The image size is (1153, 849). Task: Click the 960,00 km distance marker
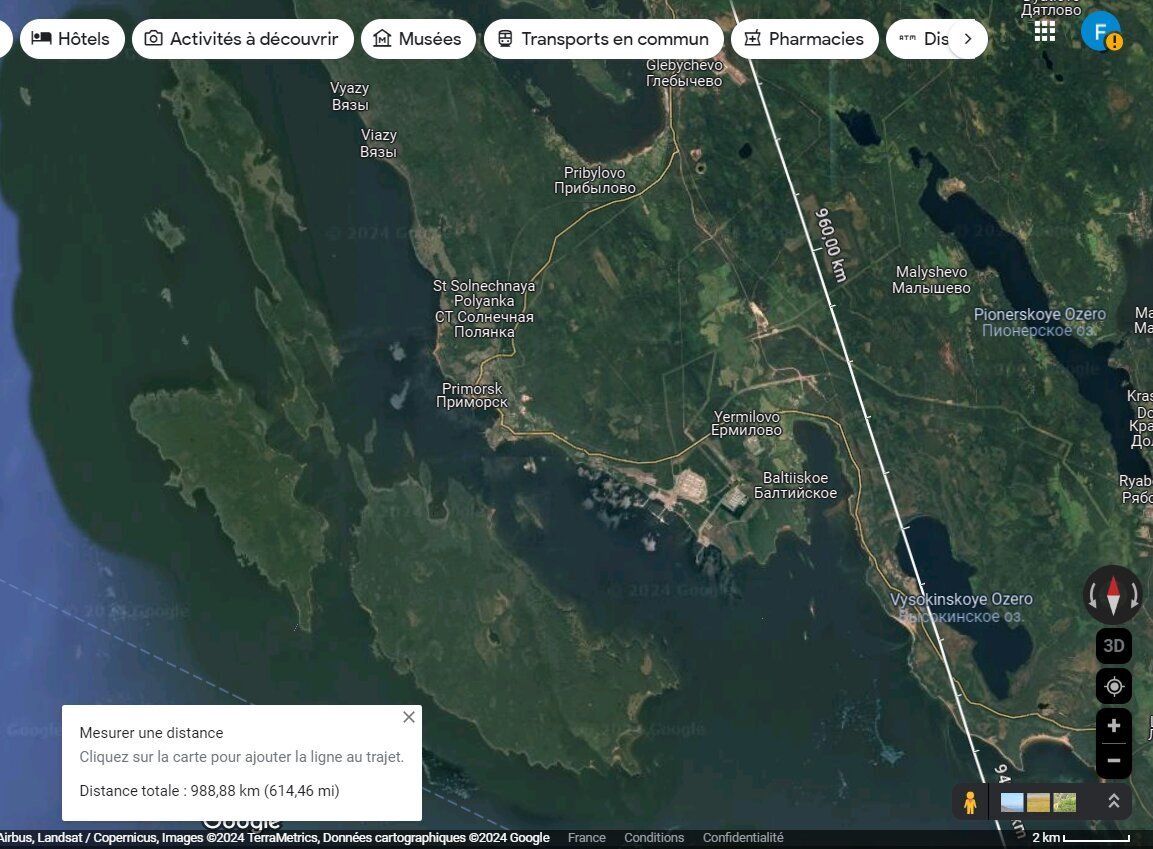coord(831,245)
